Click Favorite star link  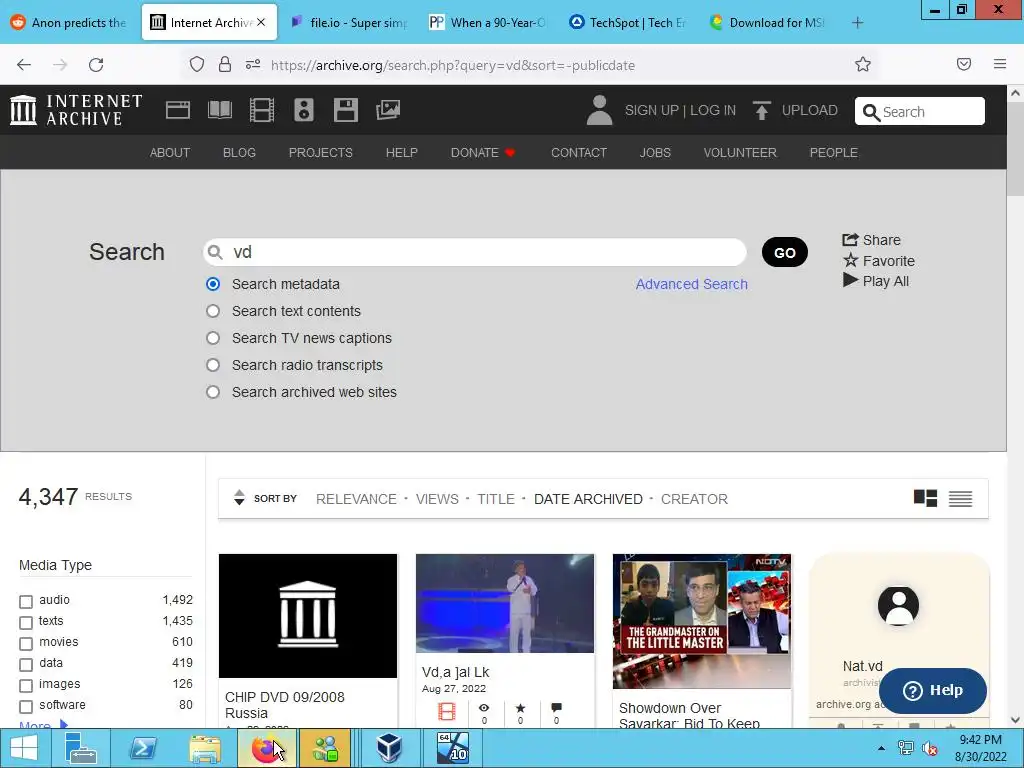pyautogui.click(x=879, y=261)
